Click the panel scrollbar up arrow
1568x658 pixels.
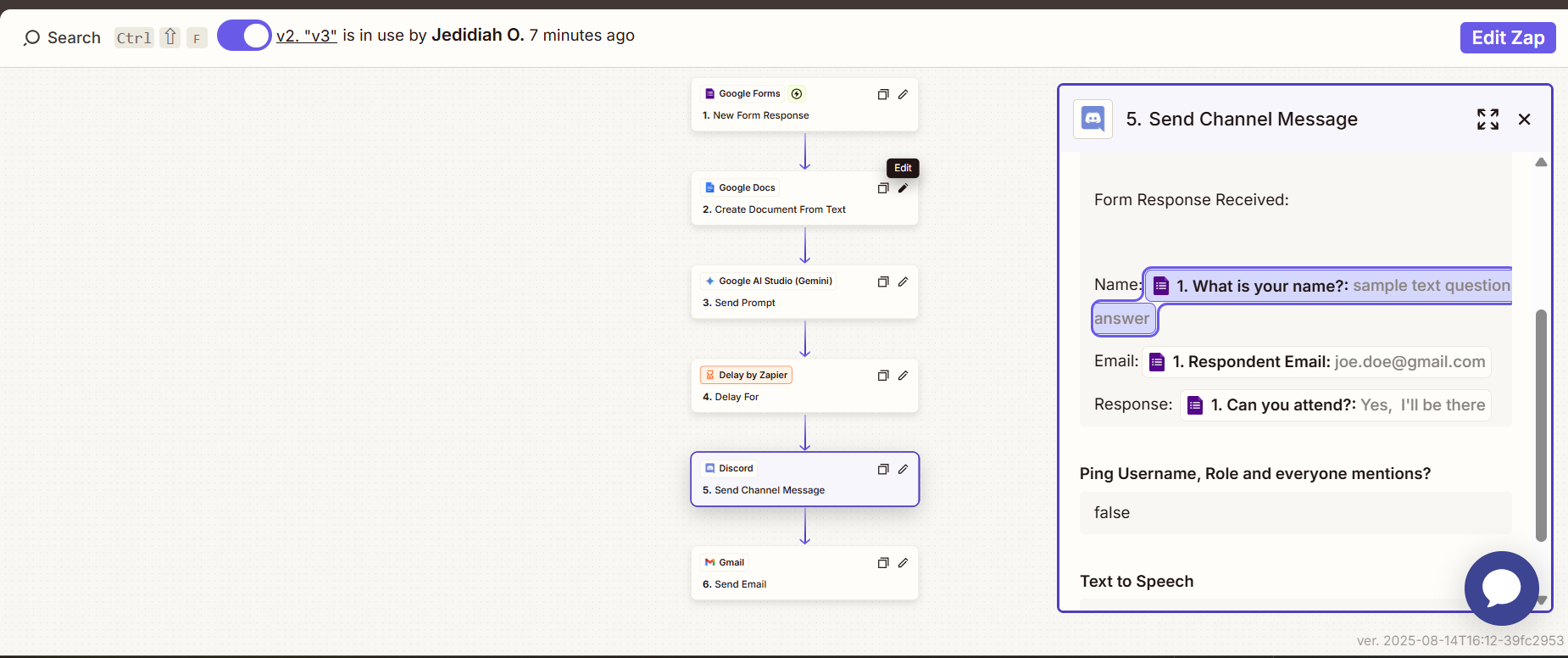coord(1541,162)
